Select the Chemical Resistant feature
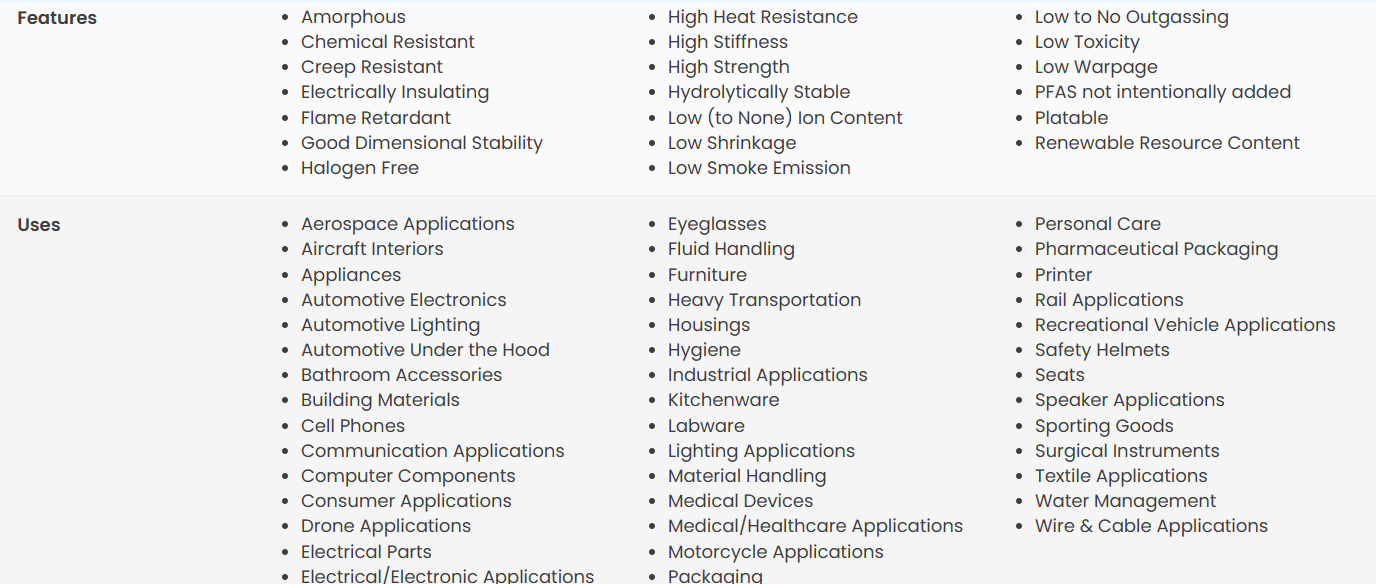This screenshot has width=1376, height=584. (x=388, y=42)
